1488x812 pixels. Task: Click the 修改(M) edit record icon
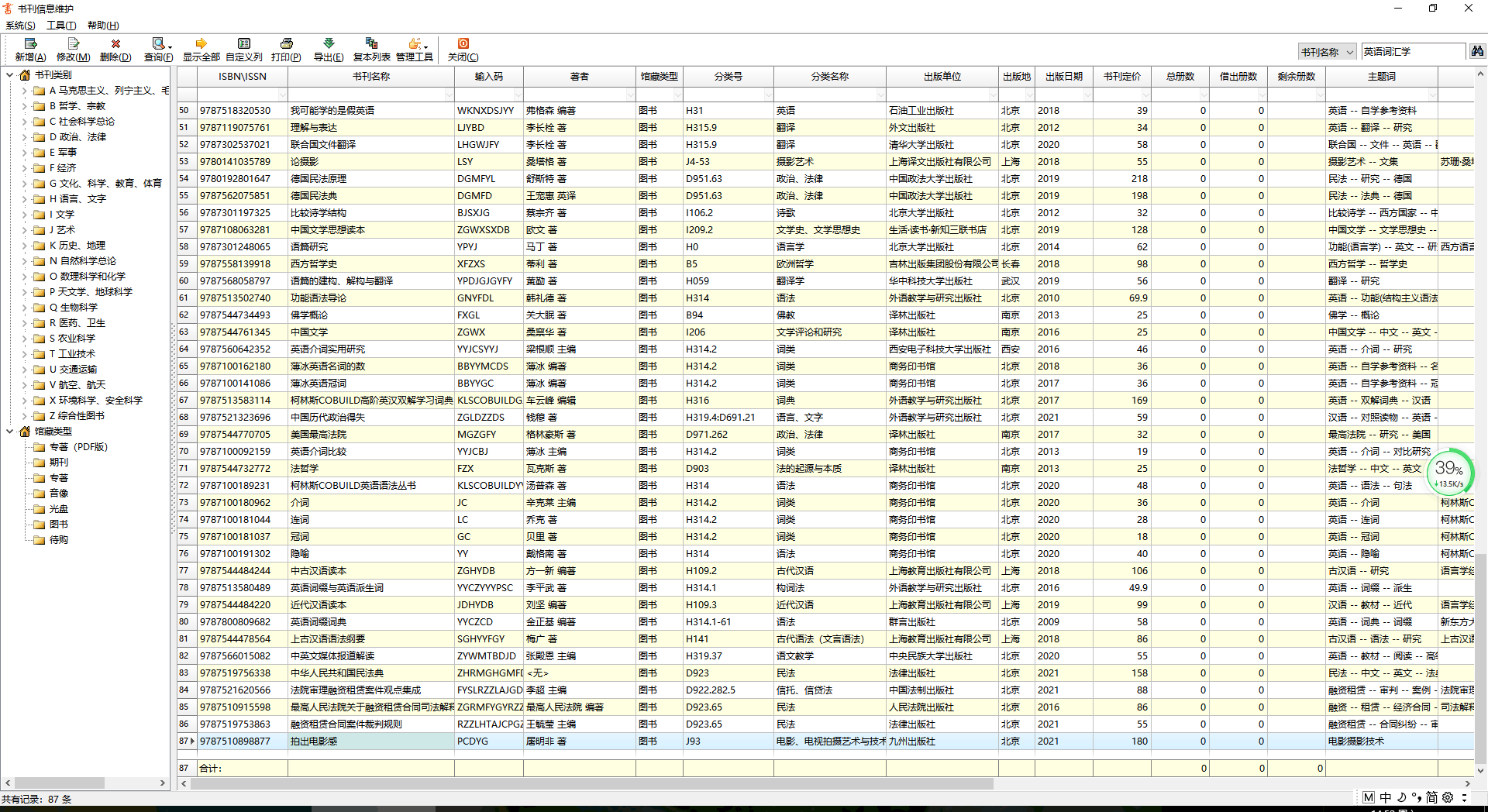click(x=73, y=44)
